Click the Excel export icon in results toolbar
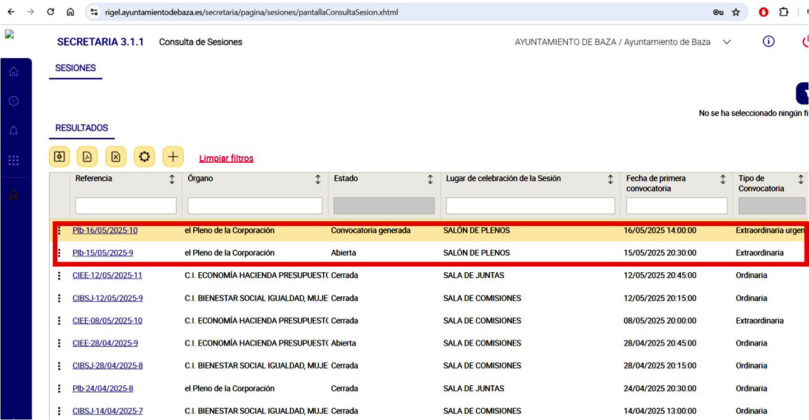 [116, 157]
